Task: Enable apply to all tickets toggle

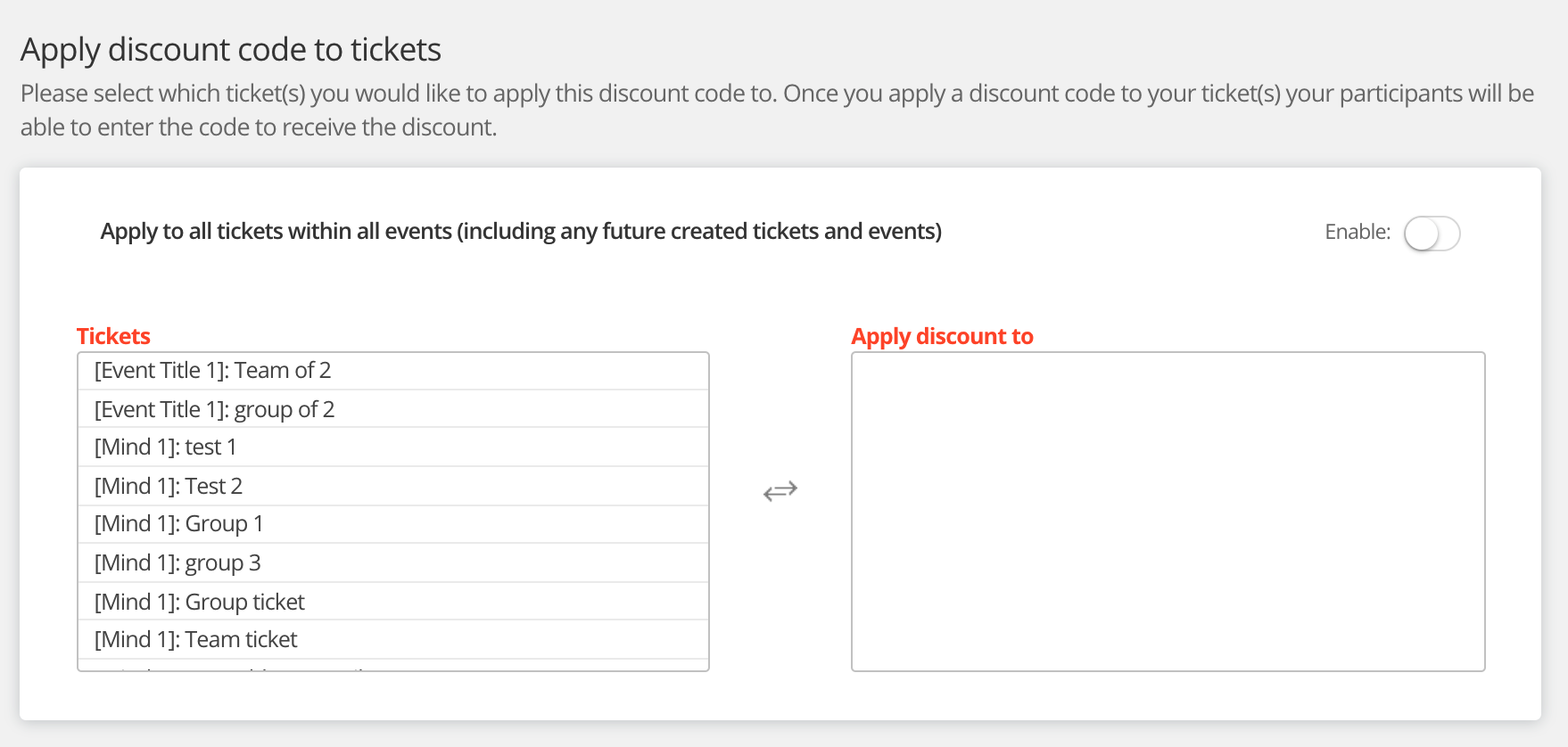Action: coord(1432,234)
